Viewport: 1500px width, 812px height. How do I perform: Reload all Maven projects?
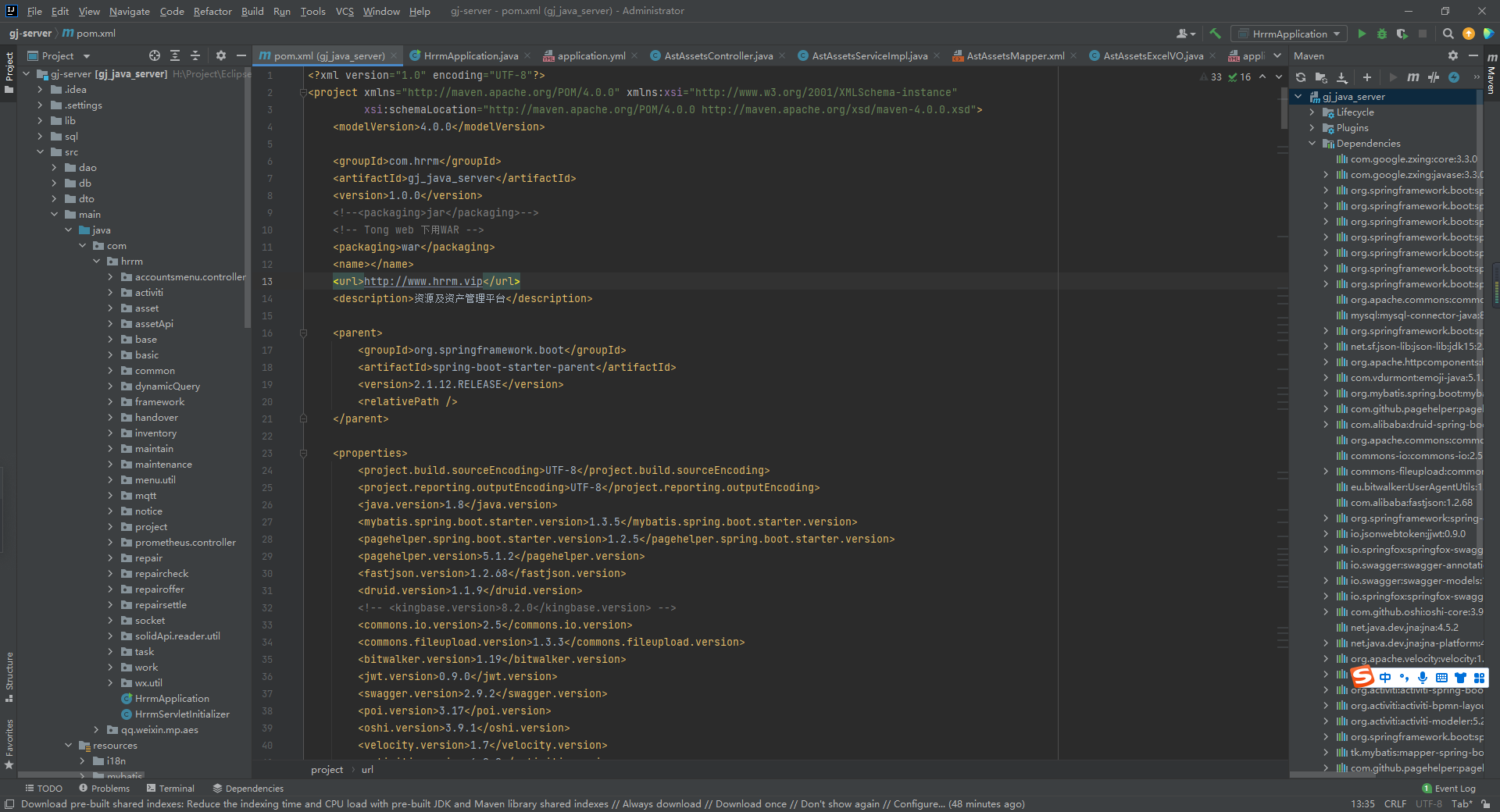1301,77
